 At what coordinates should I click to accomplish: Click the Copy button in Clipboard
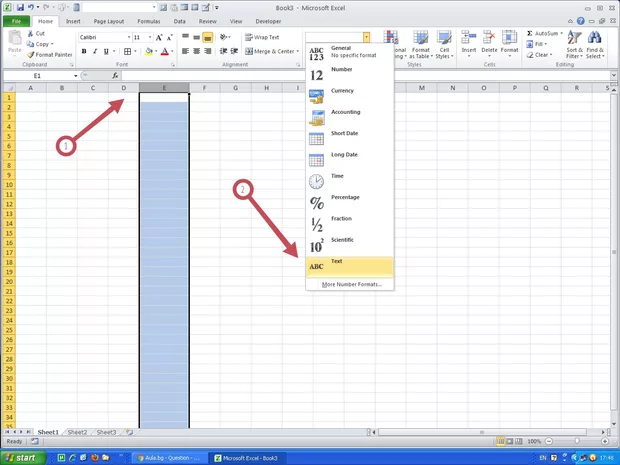tap(38, 44)
